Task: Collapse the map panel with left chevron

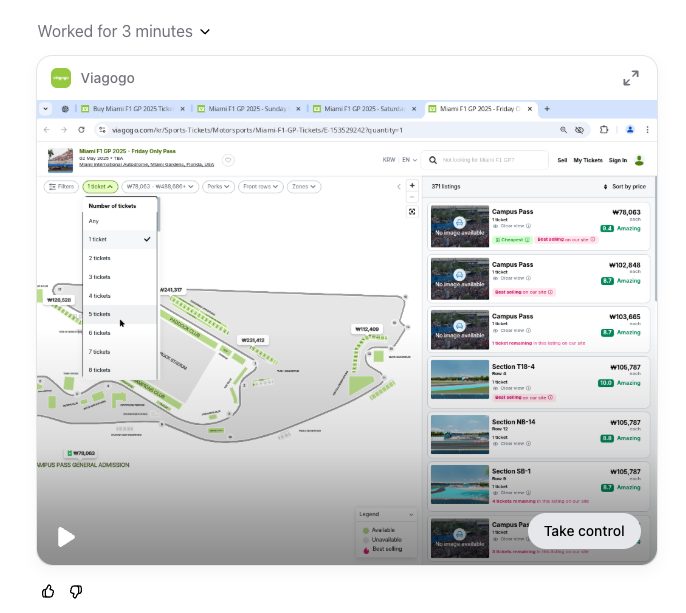Action: pos(399,187)
